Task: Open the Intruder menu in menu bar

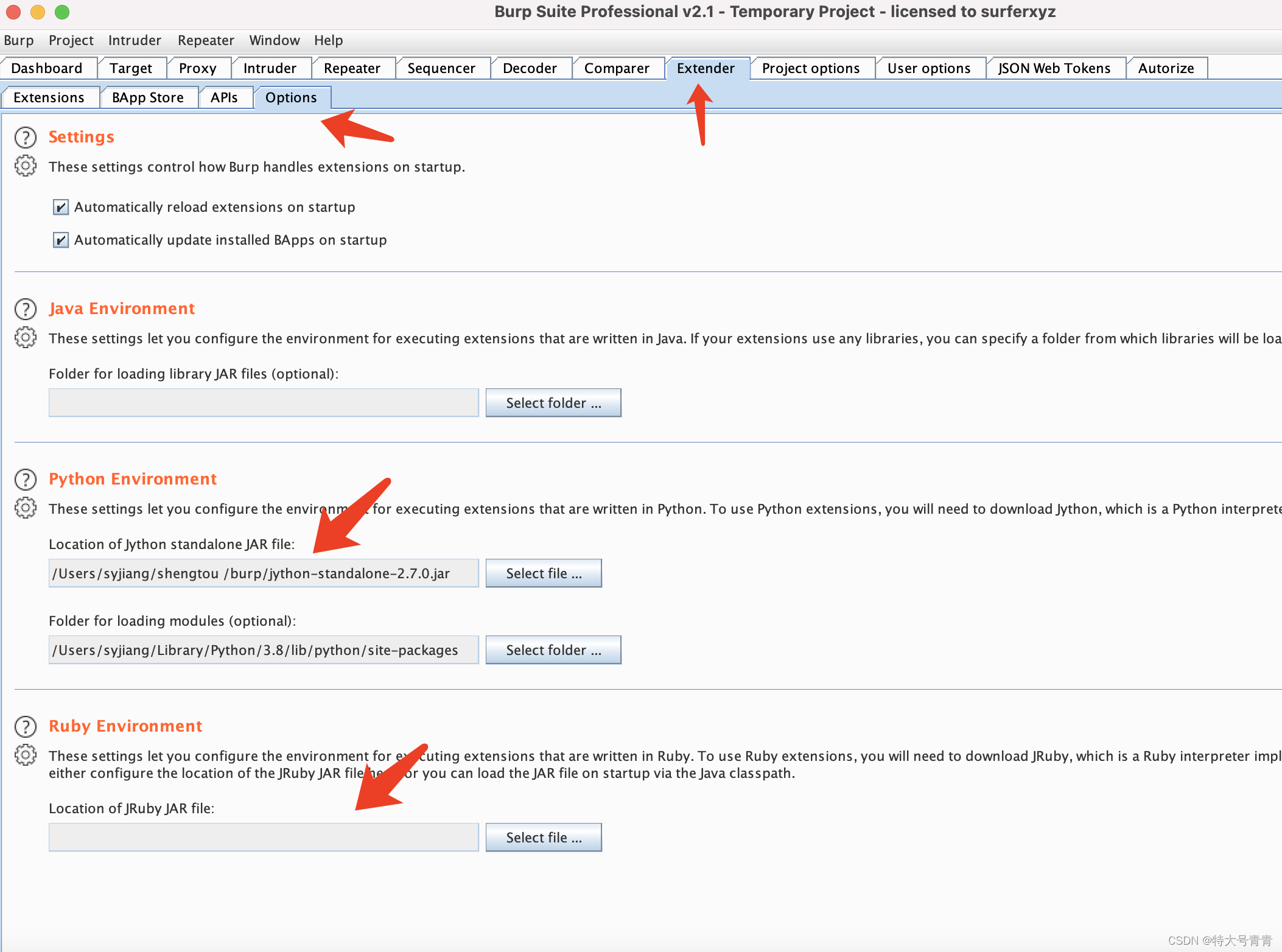Action: coord(135,40)
